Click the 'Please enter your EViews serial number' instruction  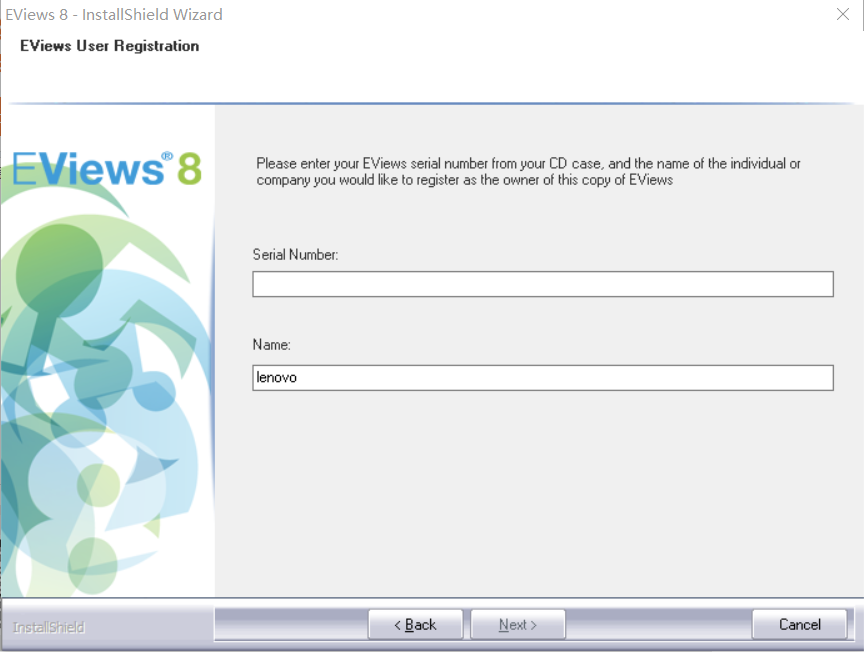pos(528,171)
